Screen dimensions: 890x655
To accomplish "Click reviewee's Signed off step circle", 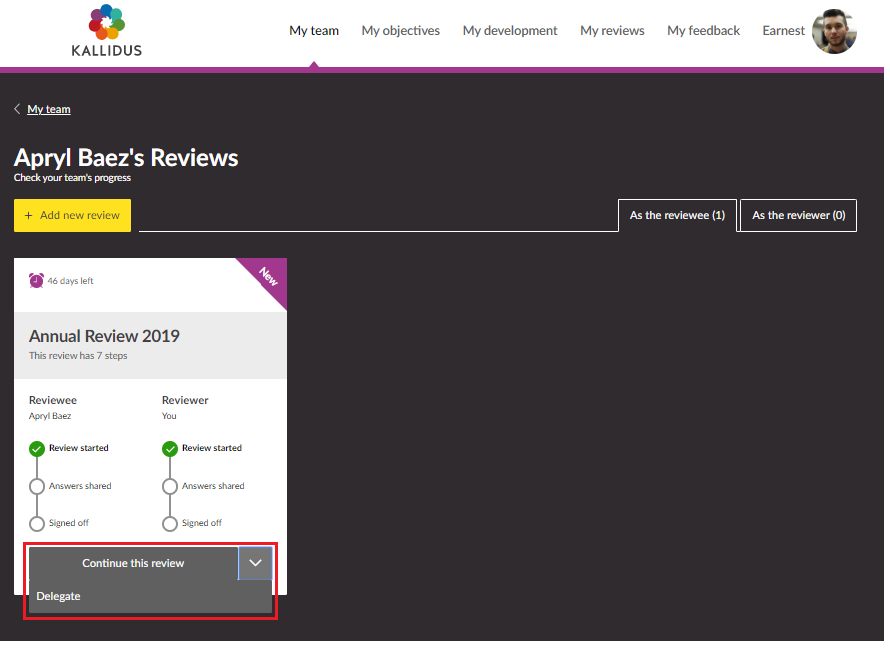I will coord(37,523).
